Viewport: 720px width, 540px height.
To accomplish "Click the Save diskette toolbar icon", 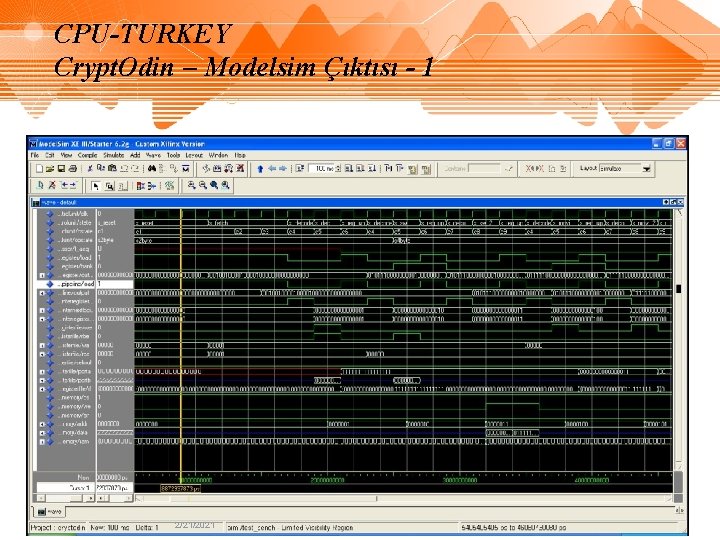I will pyautogui.click(x=61, y=169).
